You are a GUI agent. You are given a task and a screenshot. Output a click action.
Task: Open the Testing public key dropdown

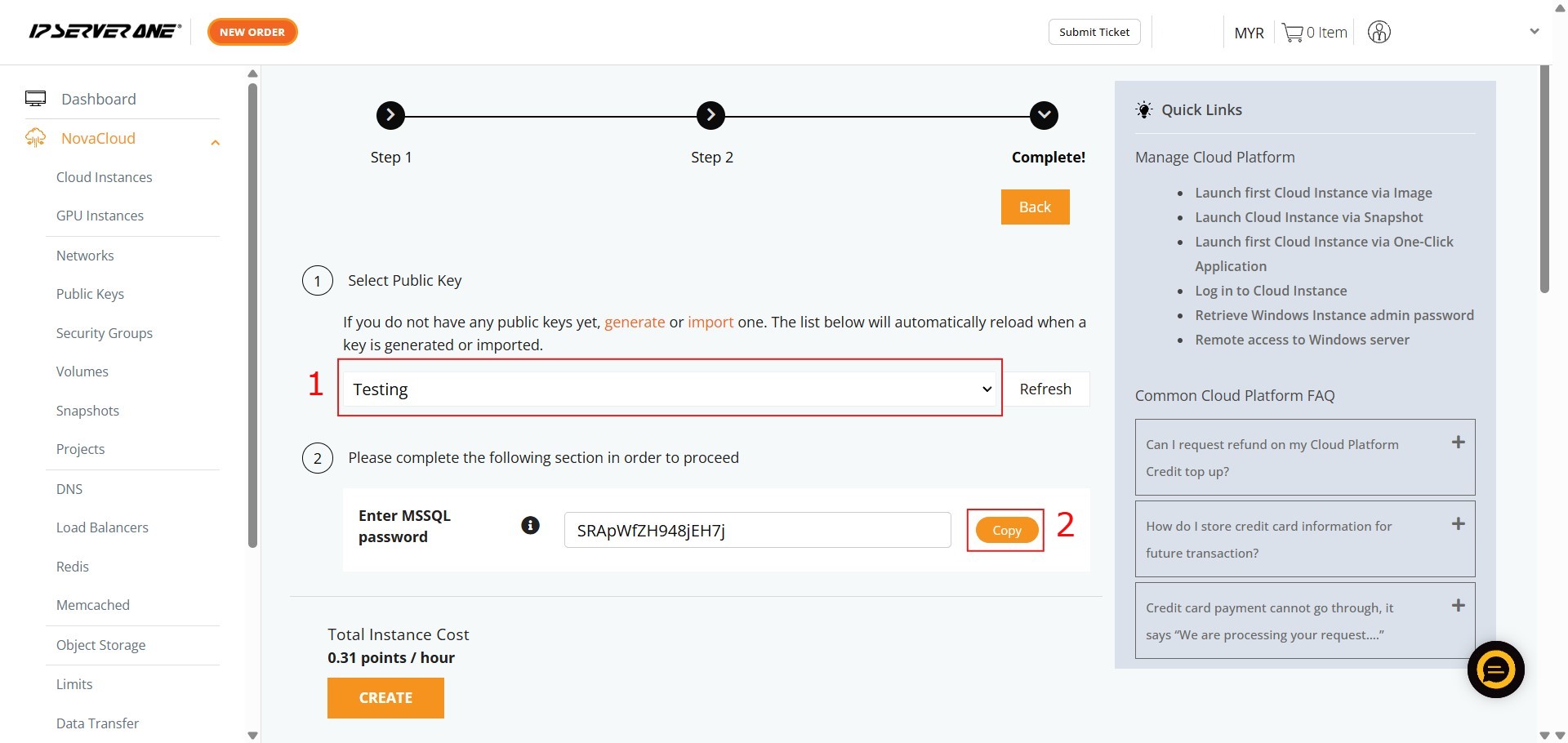pyautogui.click(x=670, y=389)
